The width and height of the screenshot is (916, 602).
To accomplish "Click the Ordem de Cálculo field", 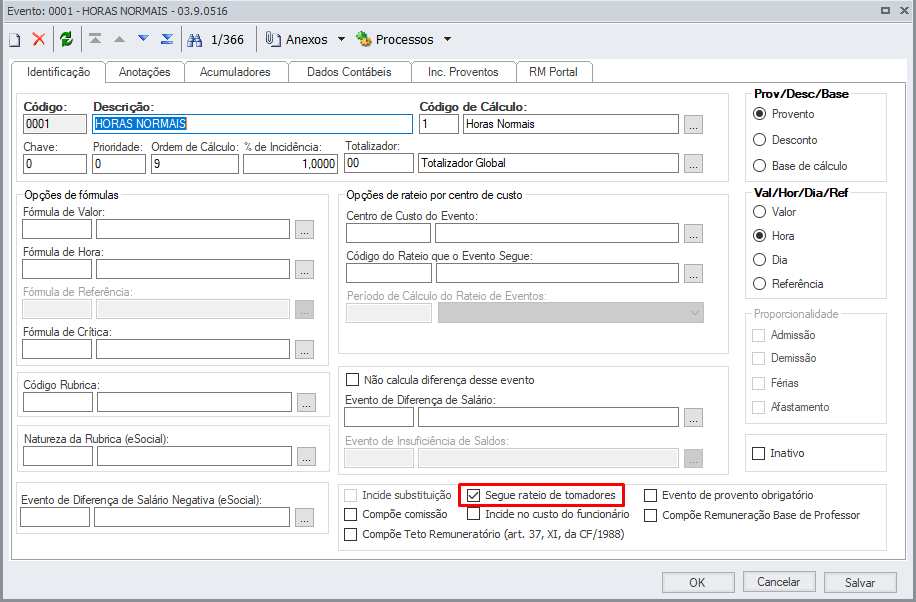I will click(x=195, y=164).
